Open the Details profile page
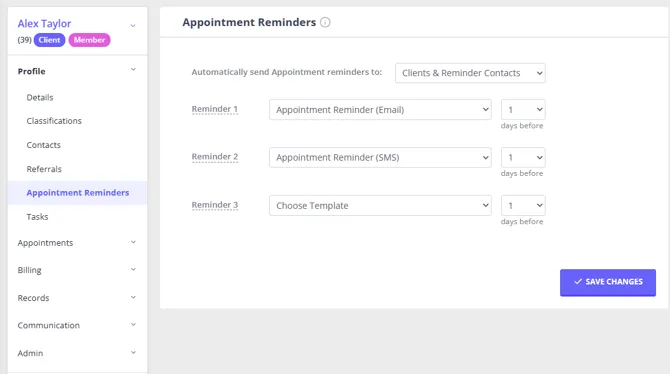 pos(40,97)
